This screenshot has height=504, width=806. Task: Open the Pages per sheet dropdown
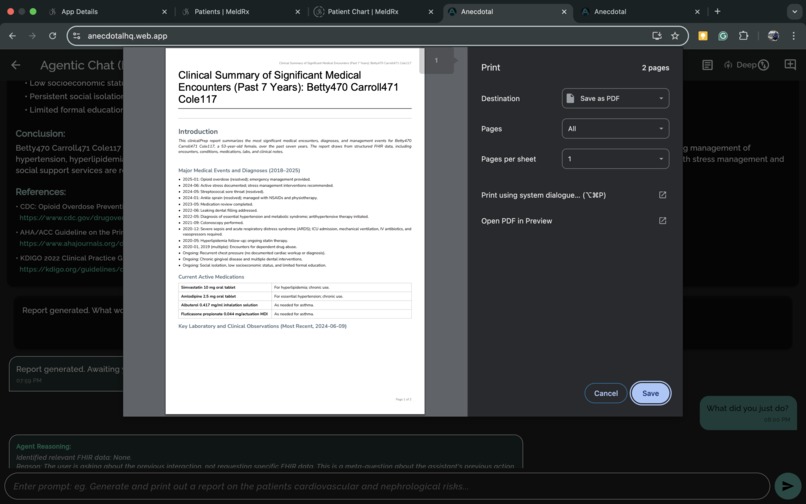point(615,159)
